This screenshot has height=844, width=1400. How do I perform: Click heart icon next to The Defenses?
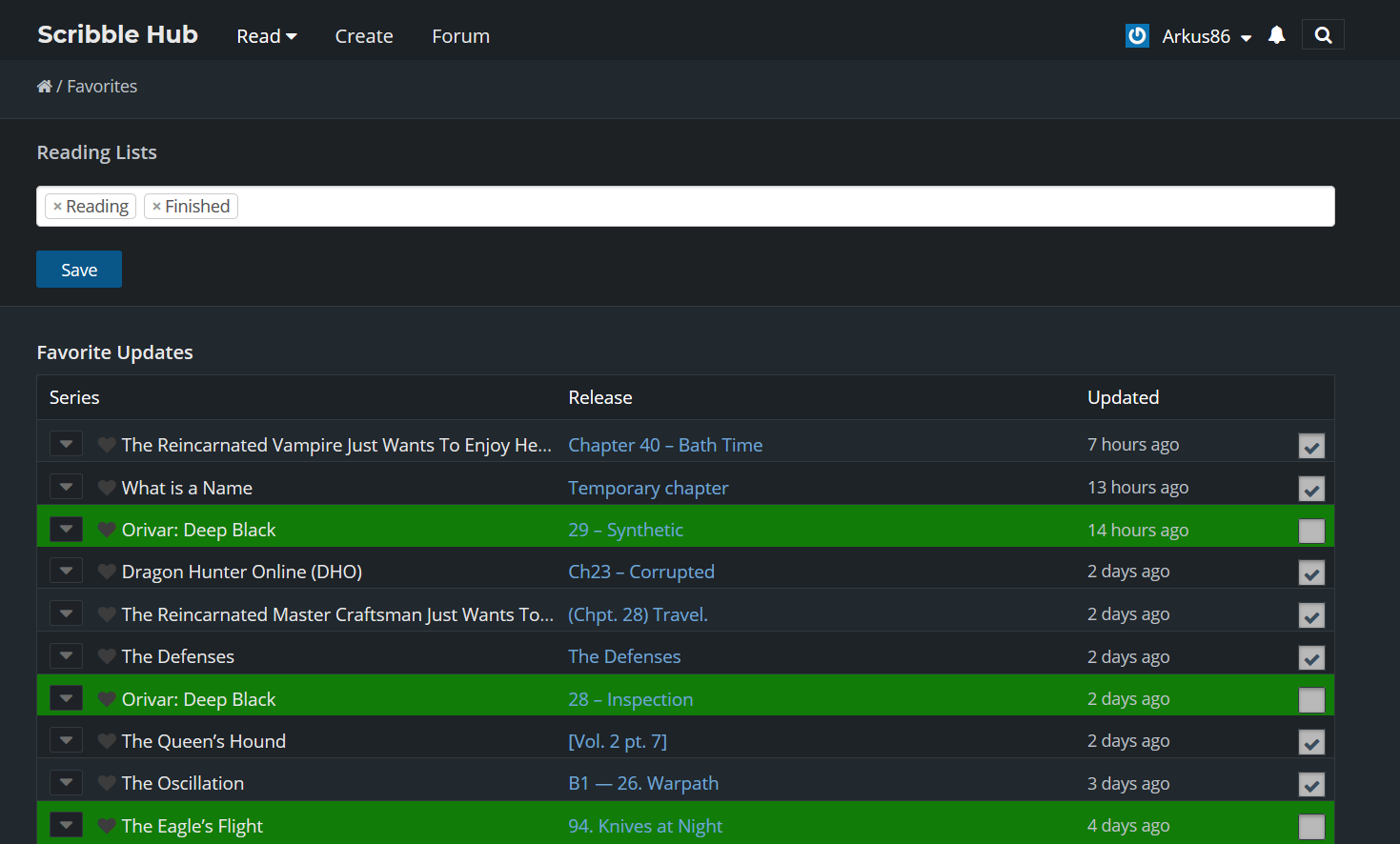pyautogui.click(x=107, y=656)
